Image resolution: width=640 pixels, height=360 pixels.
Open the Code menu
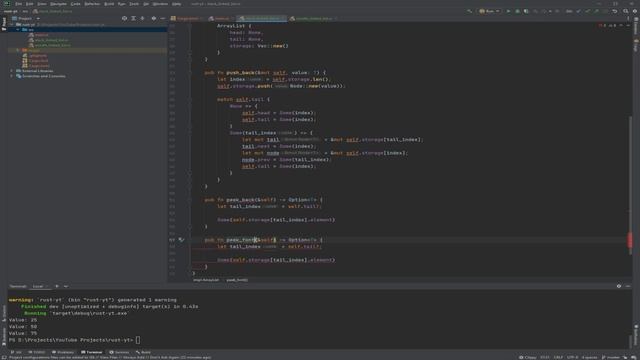[76, 4]
